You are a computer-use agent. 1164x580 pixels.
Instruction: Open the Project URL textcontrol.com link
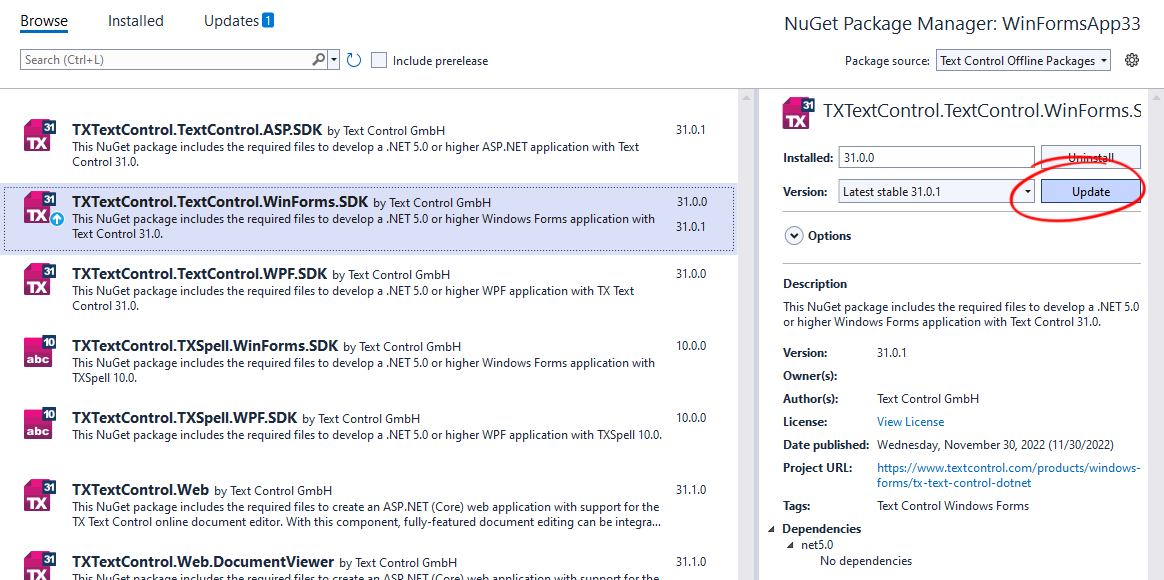1008,475
